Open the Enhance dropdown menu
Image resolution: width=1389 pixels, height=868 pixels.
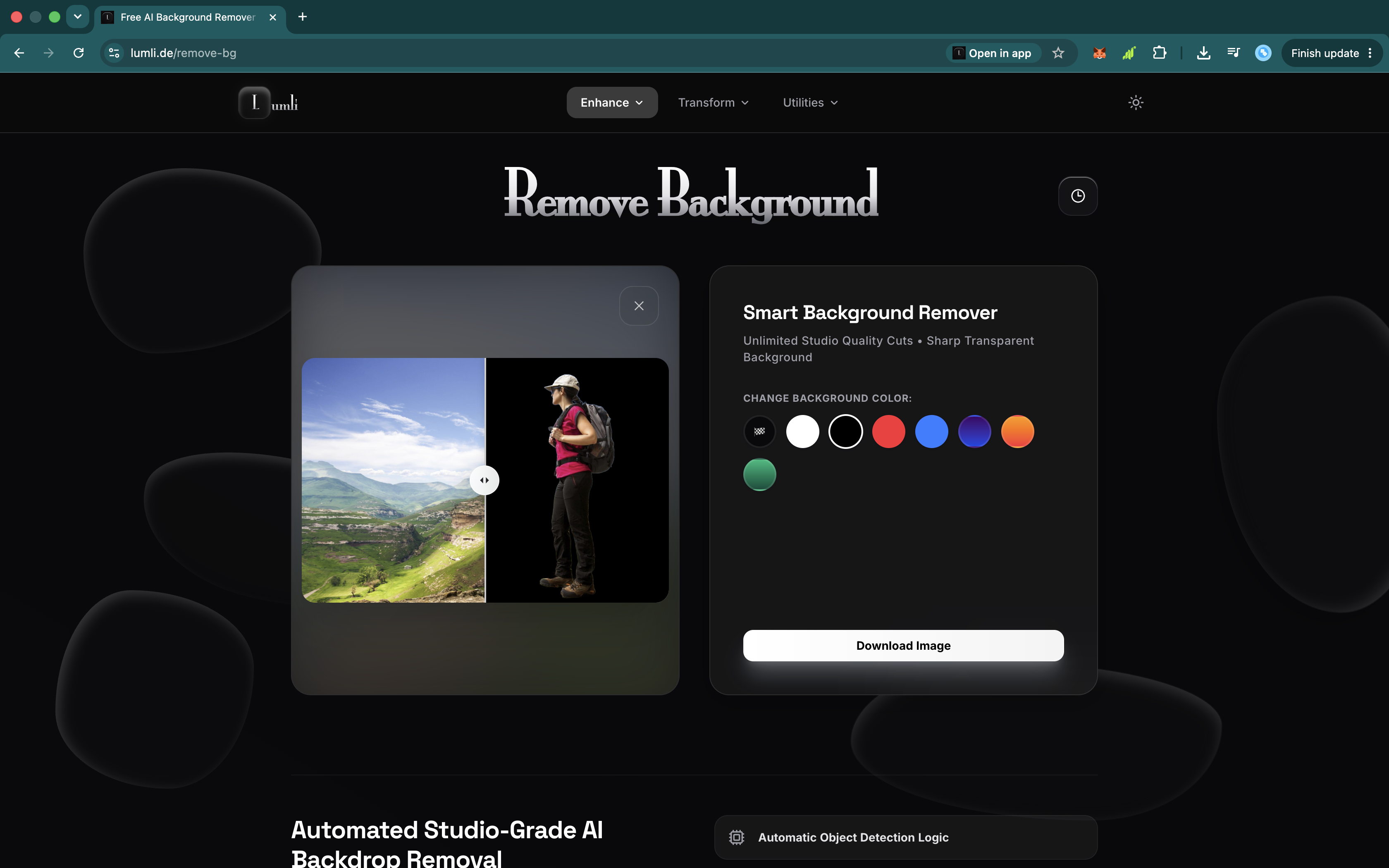(x=612, y=103)
